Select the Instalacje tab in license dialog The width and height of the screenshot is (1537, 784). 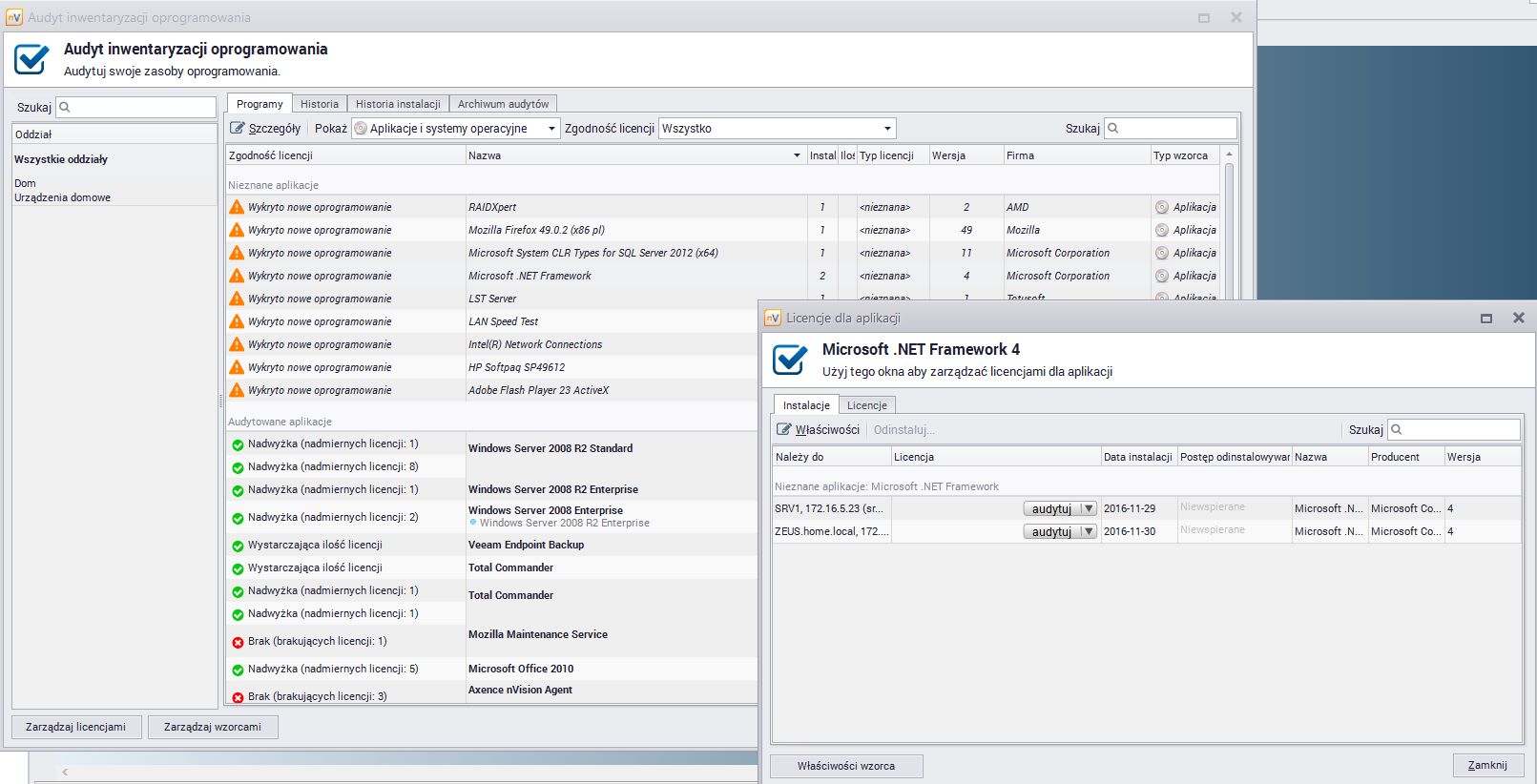point(806,405)
